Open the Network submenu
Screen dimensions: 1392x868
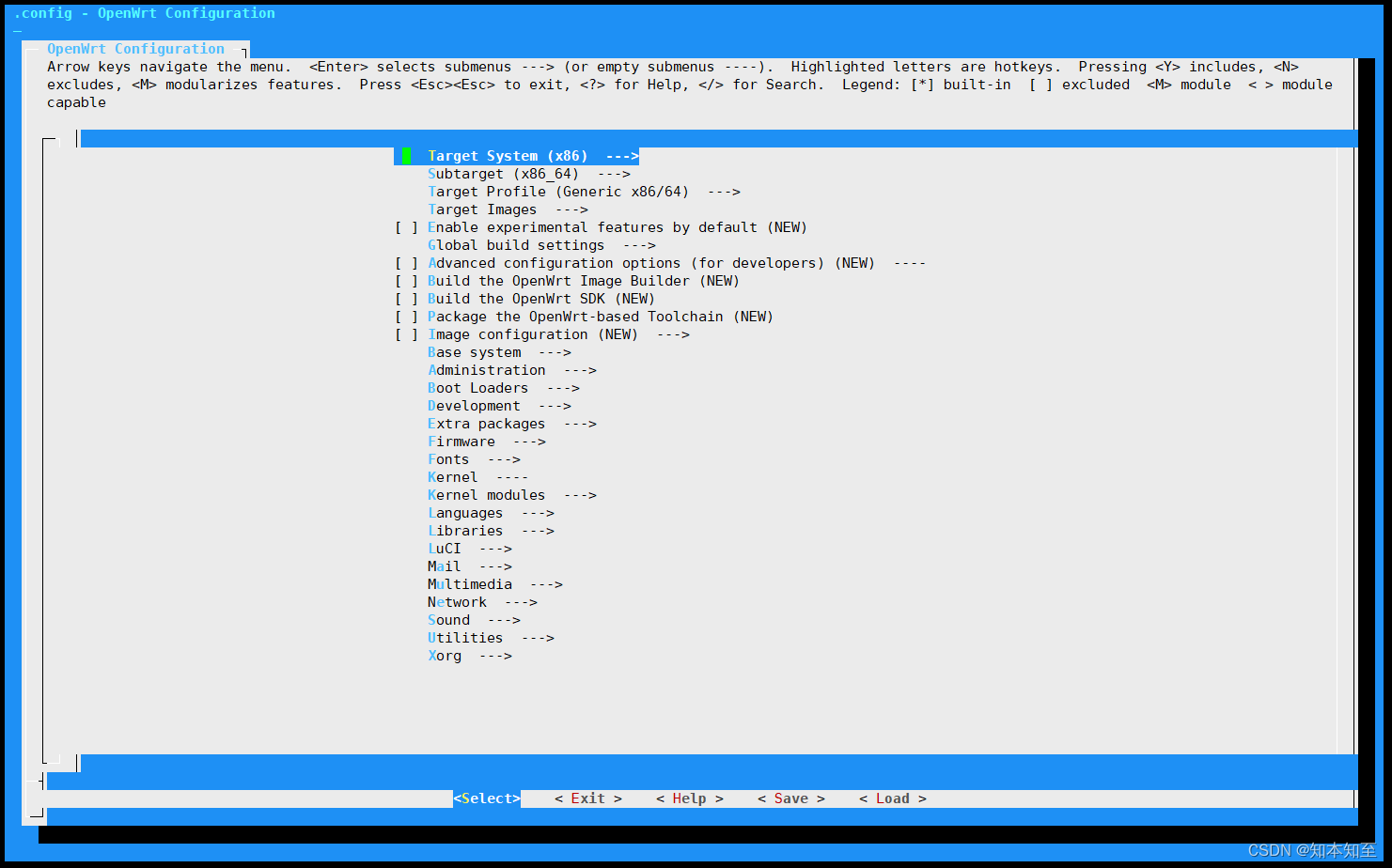coord(482,602)
